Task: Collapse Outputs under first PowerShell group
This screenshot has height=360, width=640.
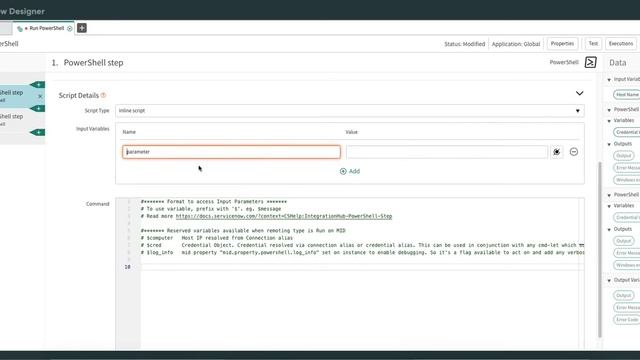Action: 609,144
